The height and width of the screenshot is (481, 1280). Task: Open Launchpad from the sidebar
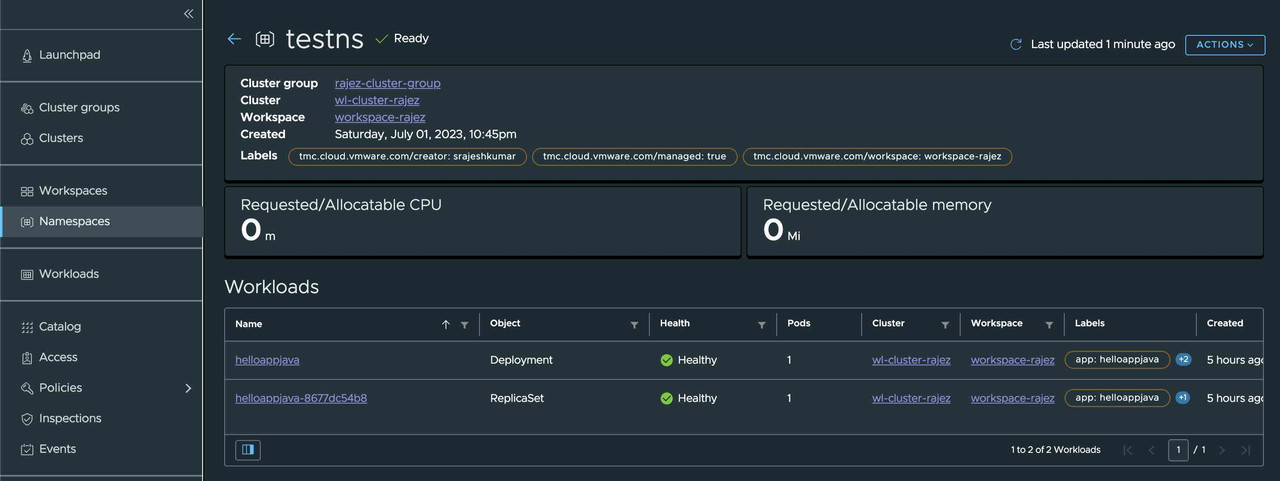click(x=69, y=55)
